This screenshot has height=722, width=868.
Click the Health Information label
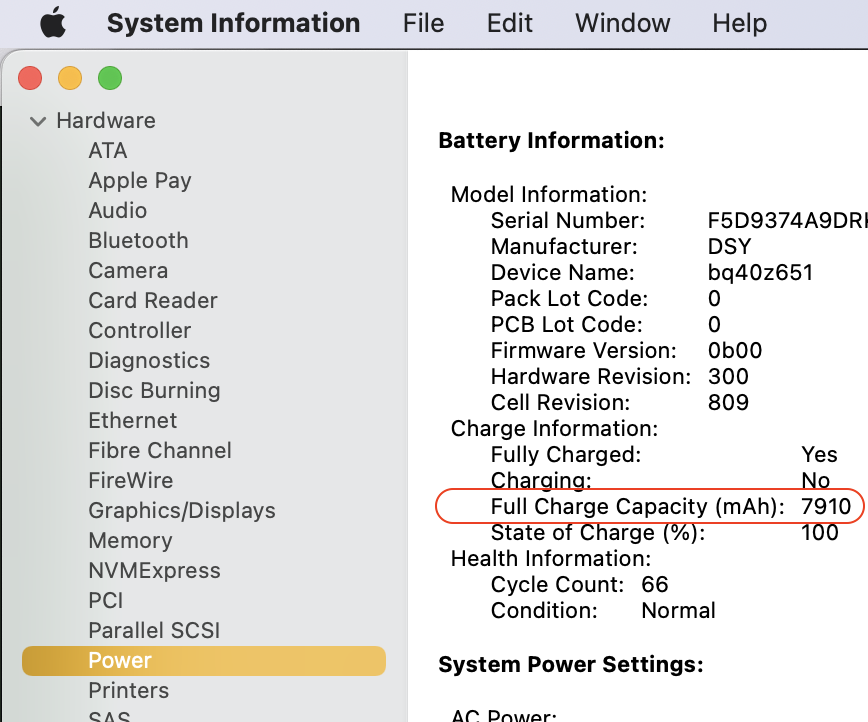[551, 559]
